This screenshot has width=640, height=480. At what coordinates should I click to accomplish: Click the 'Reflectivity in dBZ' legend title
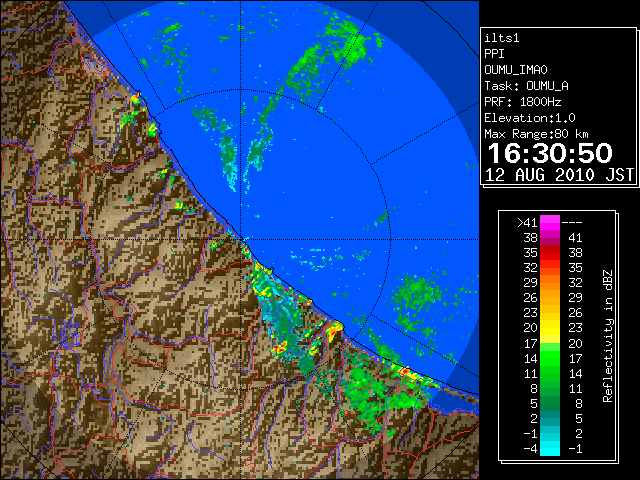click(608, 336)
